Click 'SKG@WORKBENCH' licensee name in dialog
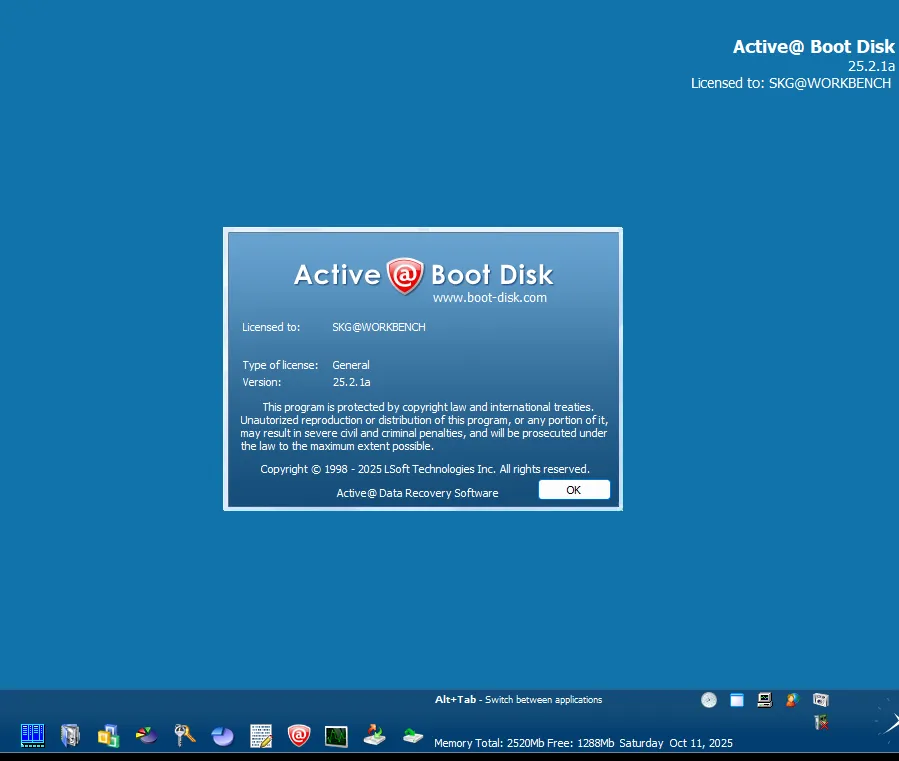 click(379, 327)
